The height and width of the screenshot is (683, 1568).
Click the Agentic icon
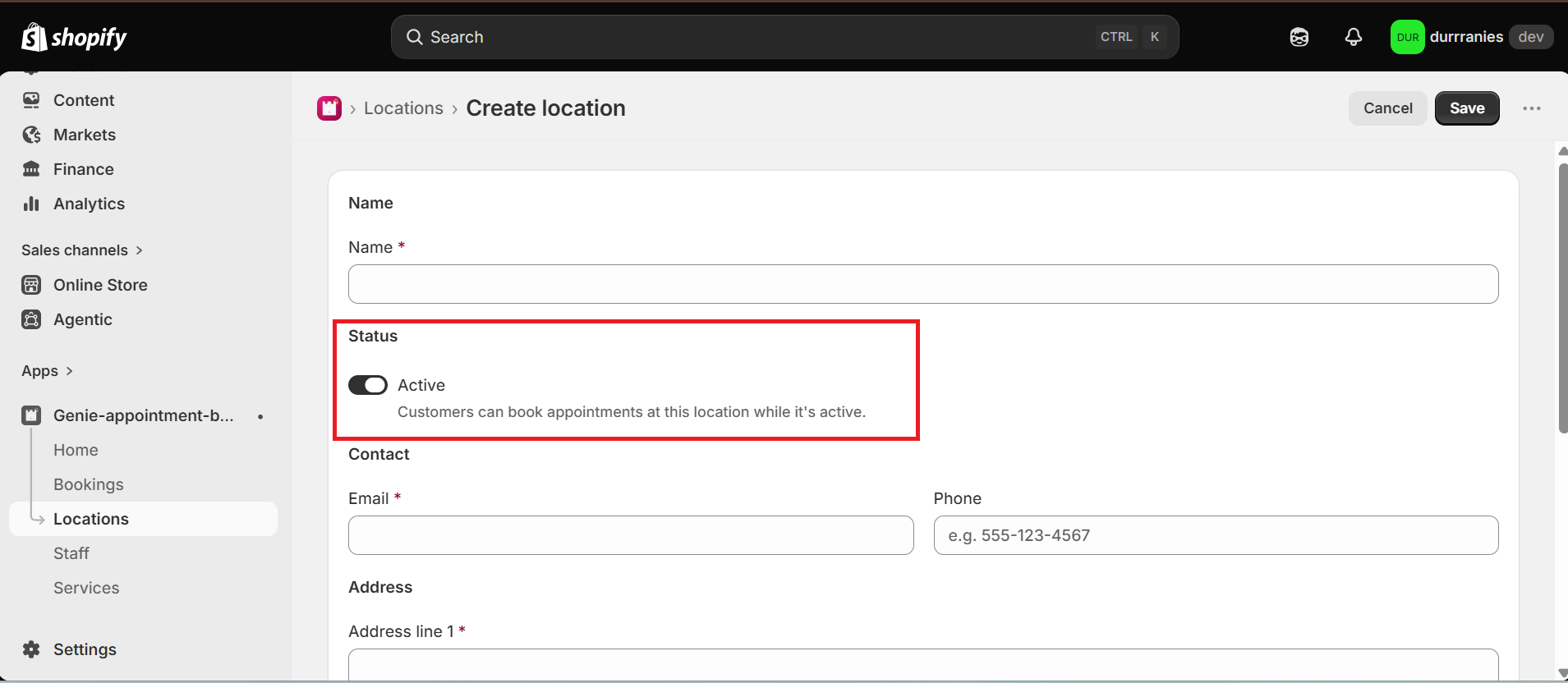pos(31,319)
